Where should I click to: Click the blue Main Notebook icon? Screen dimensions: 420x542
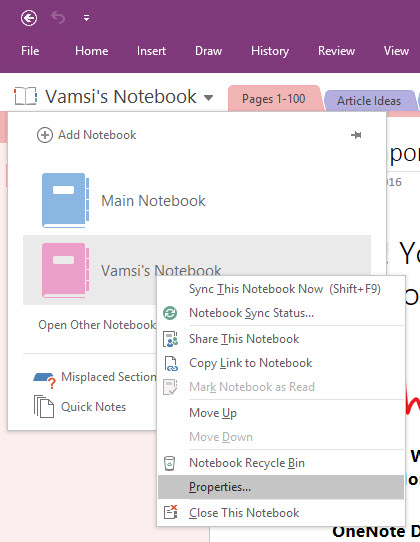[65, 200]
